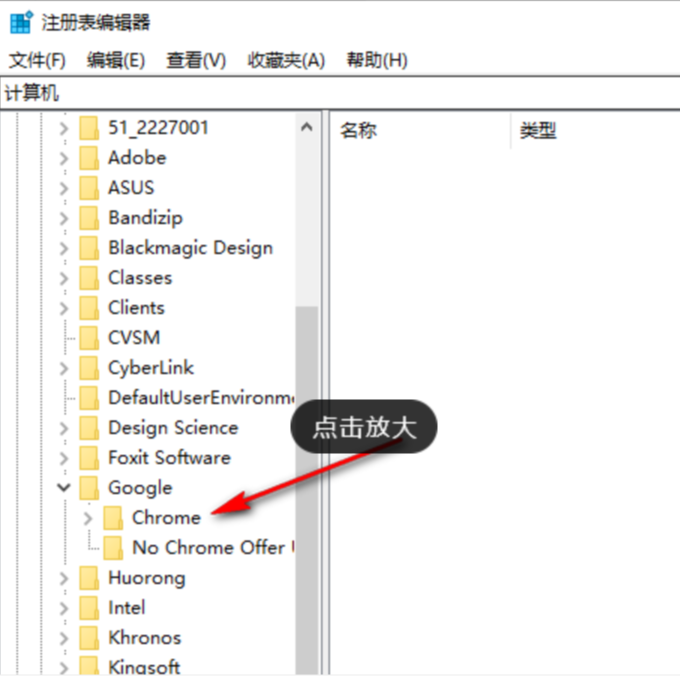680x680 pixels.
Task: Select the Google key label
Action: [x=140, y=488]
